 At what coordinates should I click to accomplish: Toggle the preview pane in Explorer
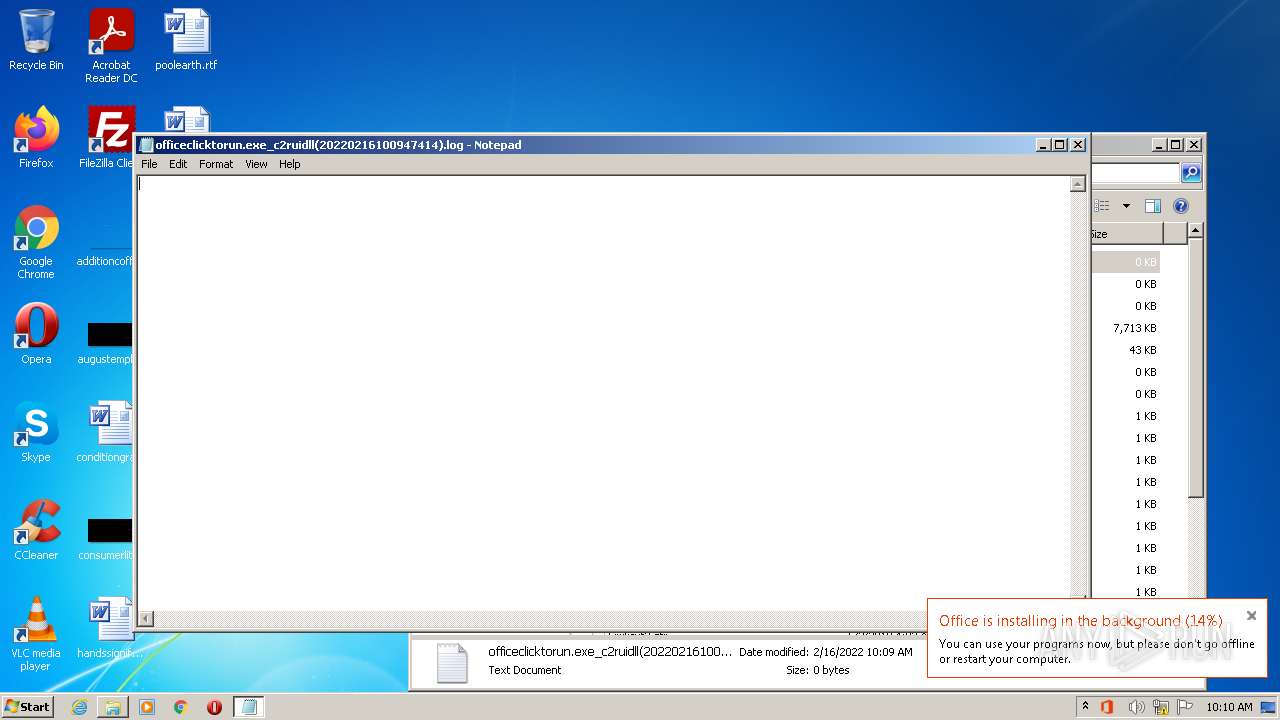[1152, 206]
